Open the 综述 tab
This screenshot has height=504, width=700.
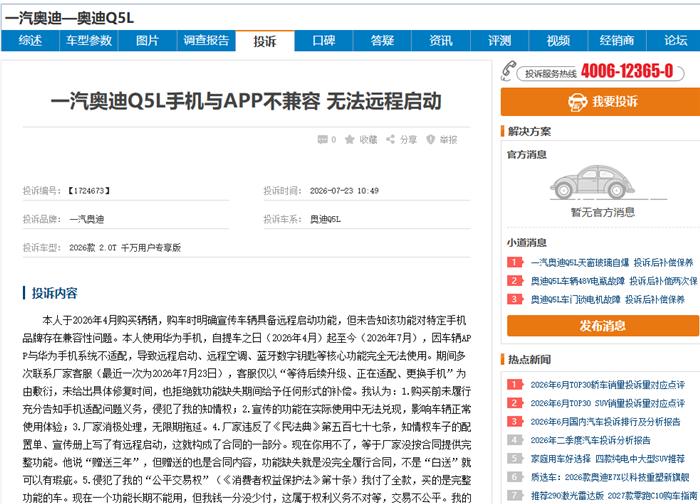(30, 41)
